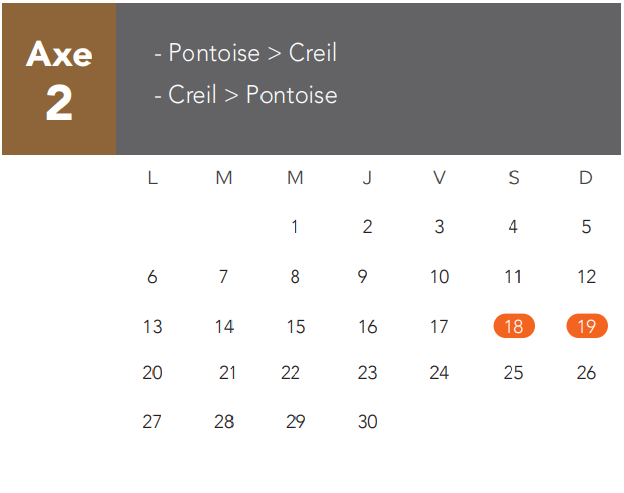
Task: Select date 24 in the calendar
Action: [x=440, y=373]
